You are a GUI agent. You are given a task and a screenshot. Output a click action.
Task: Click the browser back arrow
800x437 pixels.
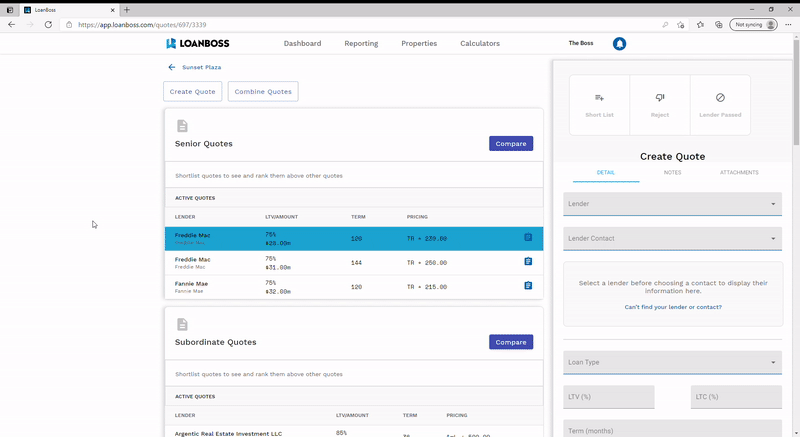[x=11, y=24]
